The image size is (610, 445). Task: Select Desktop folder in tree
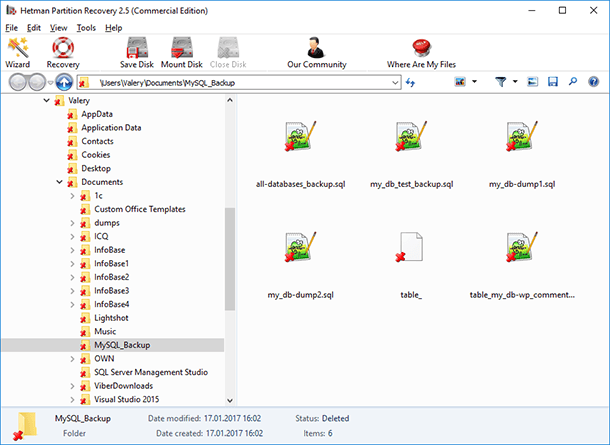click(96, 169)
